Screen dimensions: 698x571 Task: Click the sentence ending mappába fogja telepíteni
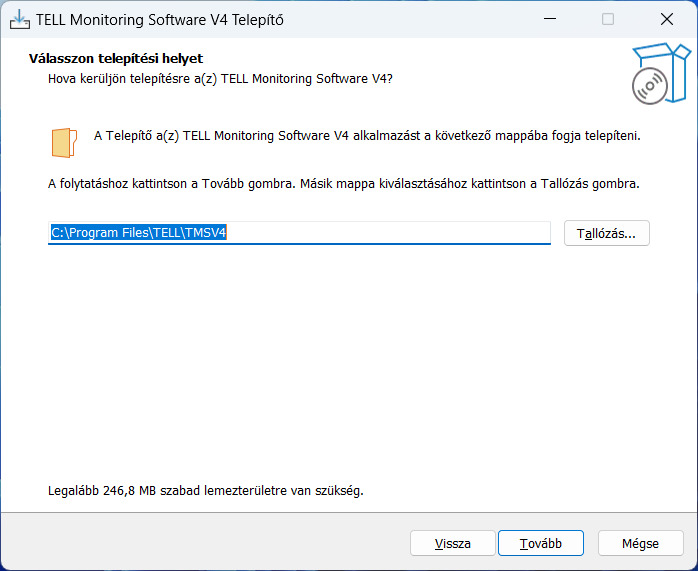[x=367, y=136]
